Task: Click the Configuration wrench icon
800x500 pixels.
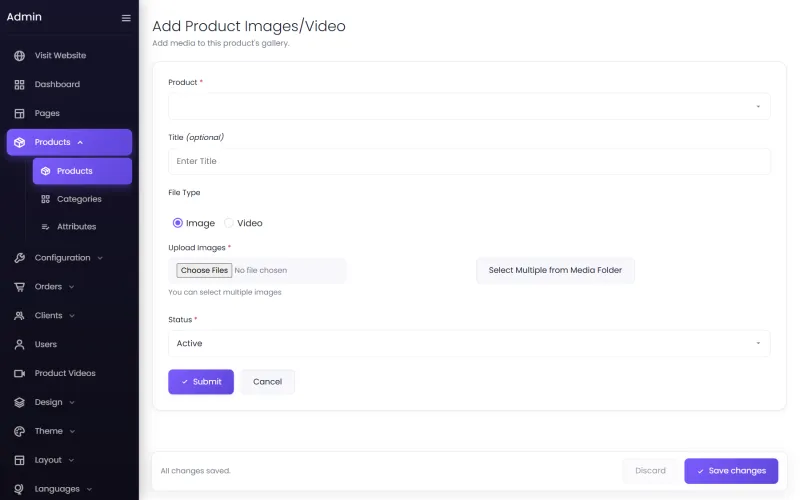Action: point(19,258)
